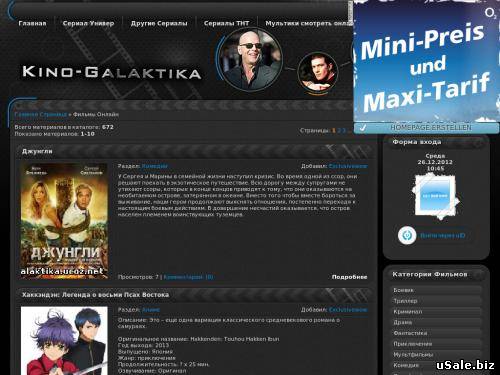The height and width of the screenshot is (375, 500).
Task: Open the Джунгли entry's section (Раздел) link
Action: click(x=154, y=166)
